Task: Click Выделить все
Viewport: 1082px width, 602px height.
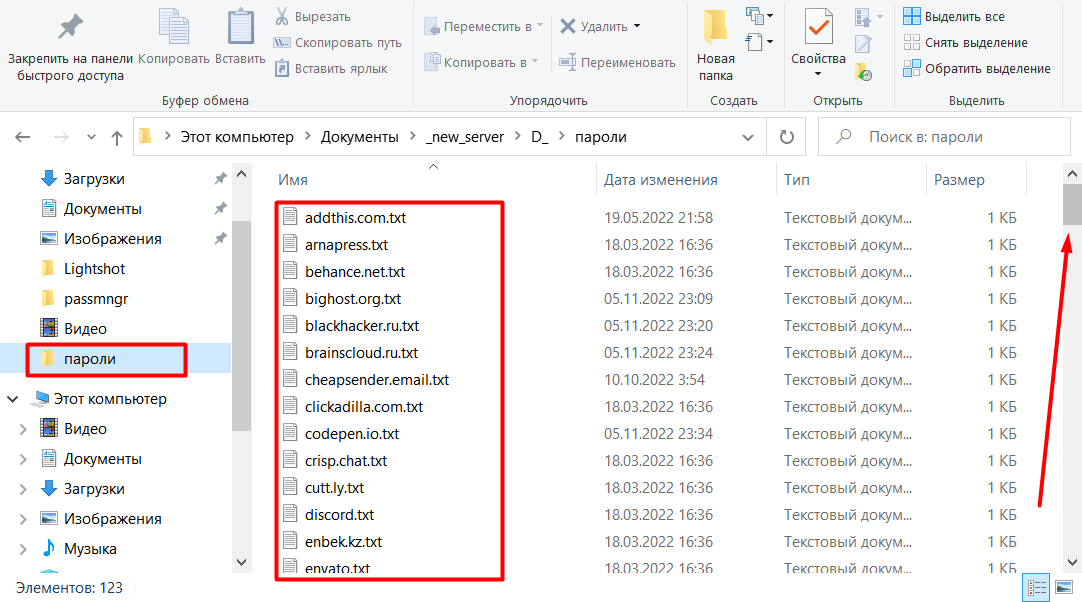Action: 954,17
